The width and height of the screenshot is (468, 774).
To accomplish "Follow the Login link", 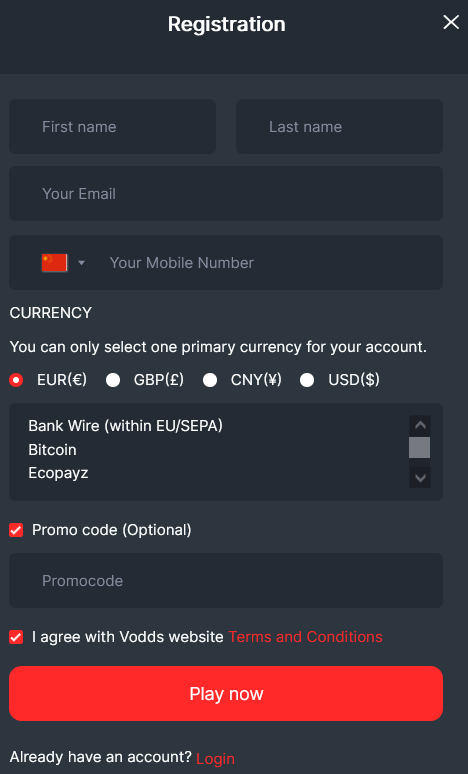I will coord(215,759).
